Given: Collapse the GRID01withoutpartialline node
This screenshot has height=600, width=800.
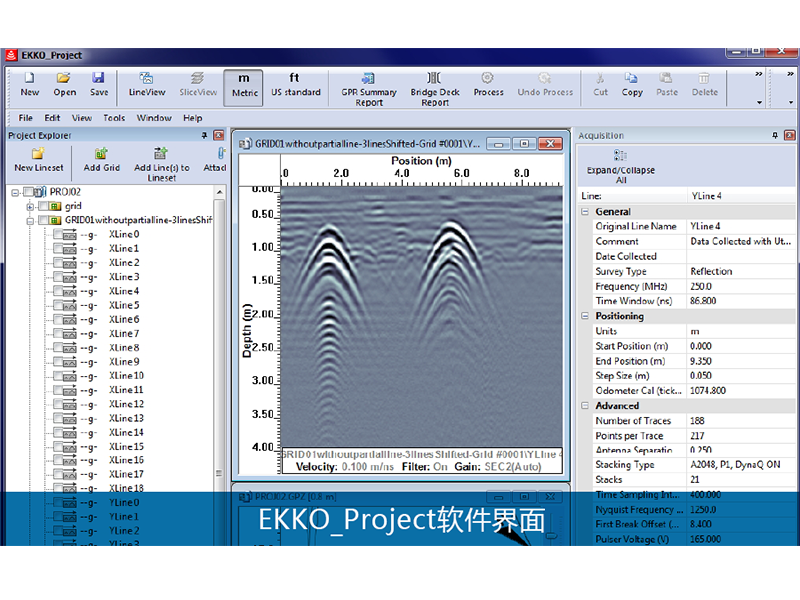Looking at the screenshot, I should 30,221.
